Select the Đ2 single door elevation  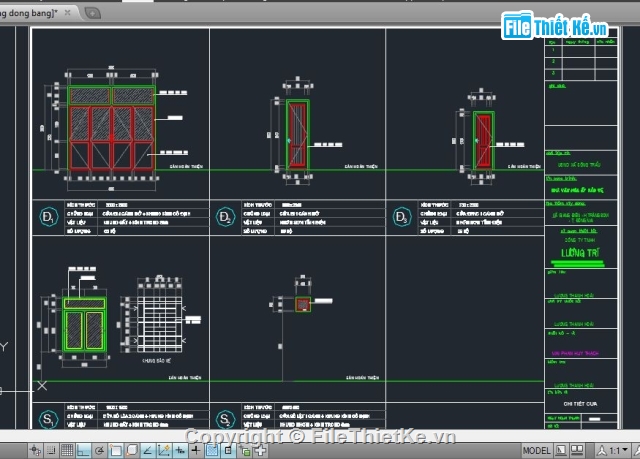(298, 134)
